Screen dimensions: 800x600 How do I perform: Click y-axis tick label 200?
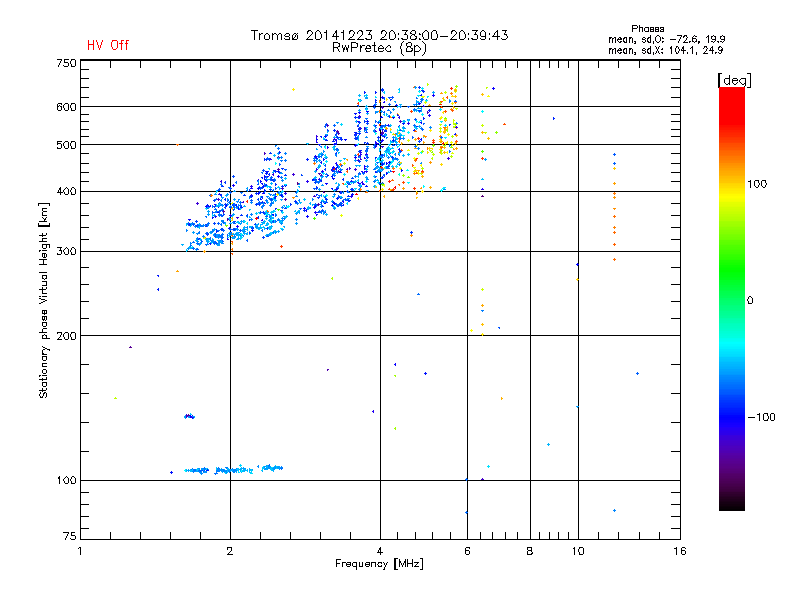pyautogui.click(x=66, y=336)
